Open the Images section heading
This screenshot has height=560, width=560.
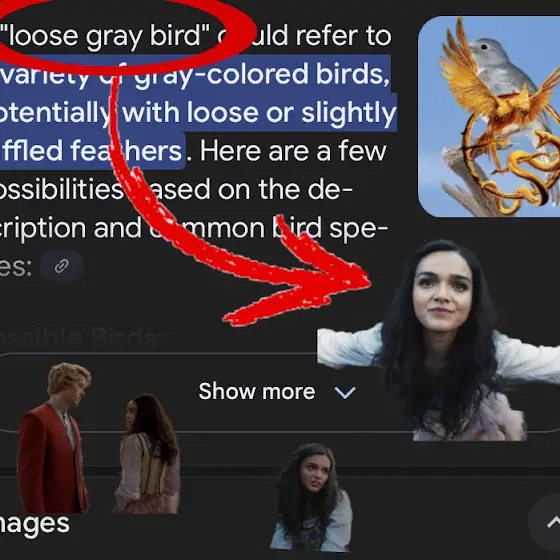(x=35, y=524)
